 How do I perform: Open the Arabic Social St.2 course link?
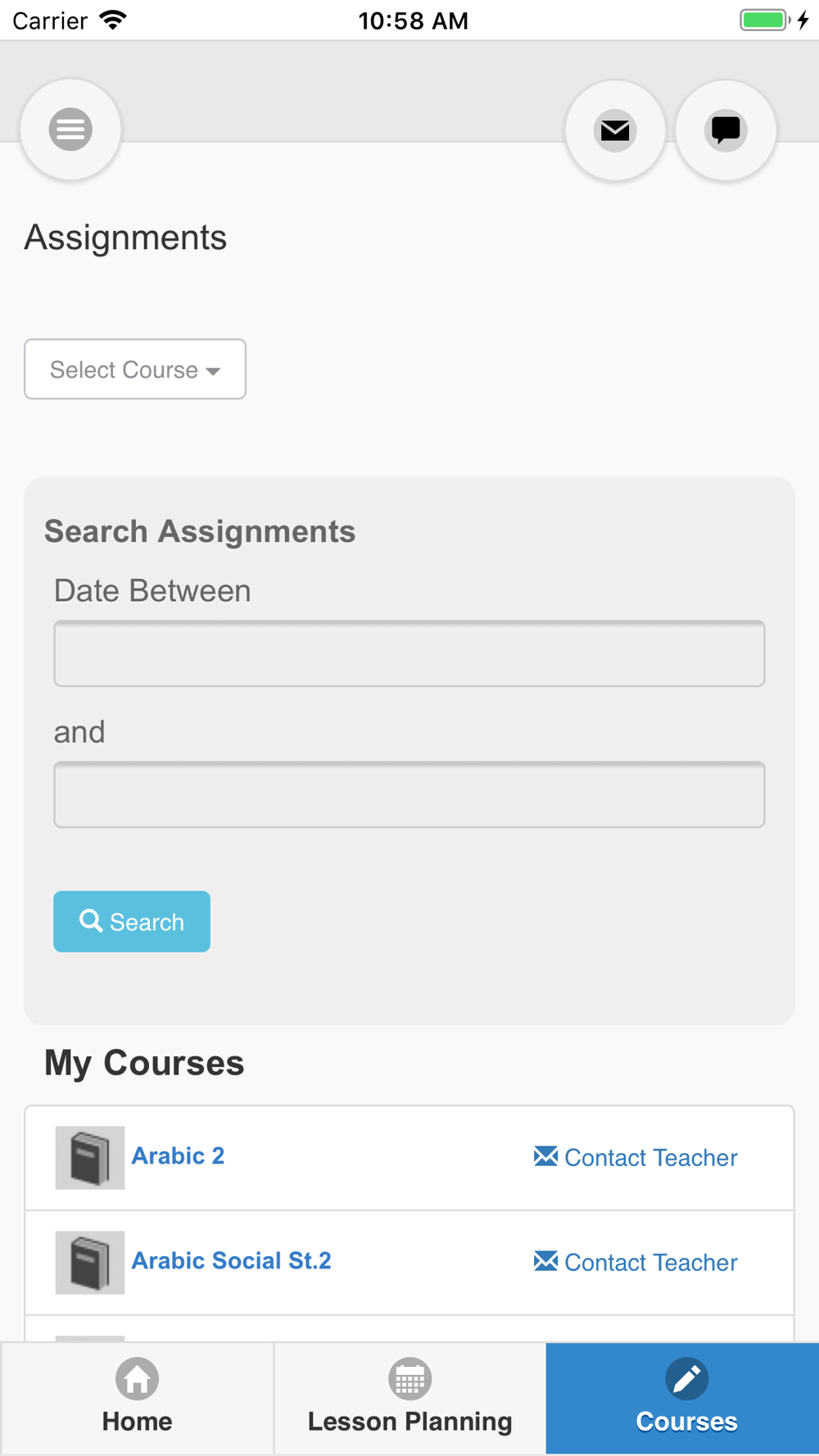click(231, 1260)
